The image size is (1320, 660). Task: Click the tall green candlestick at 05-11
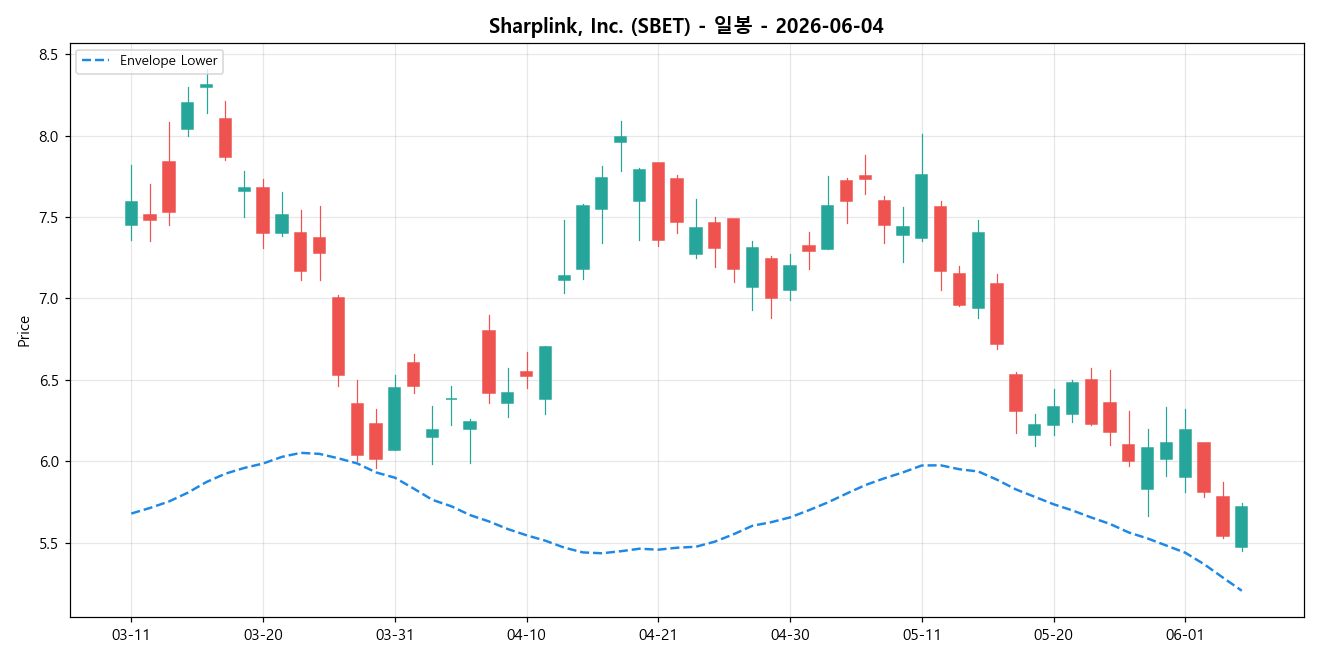(921, 206)
